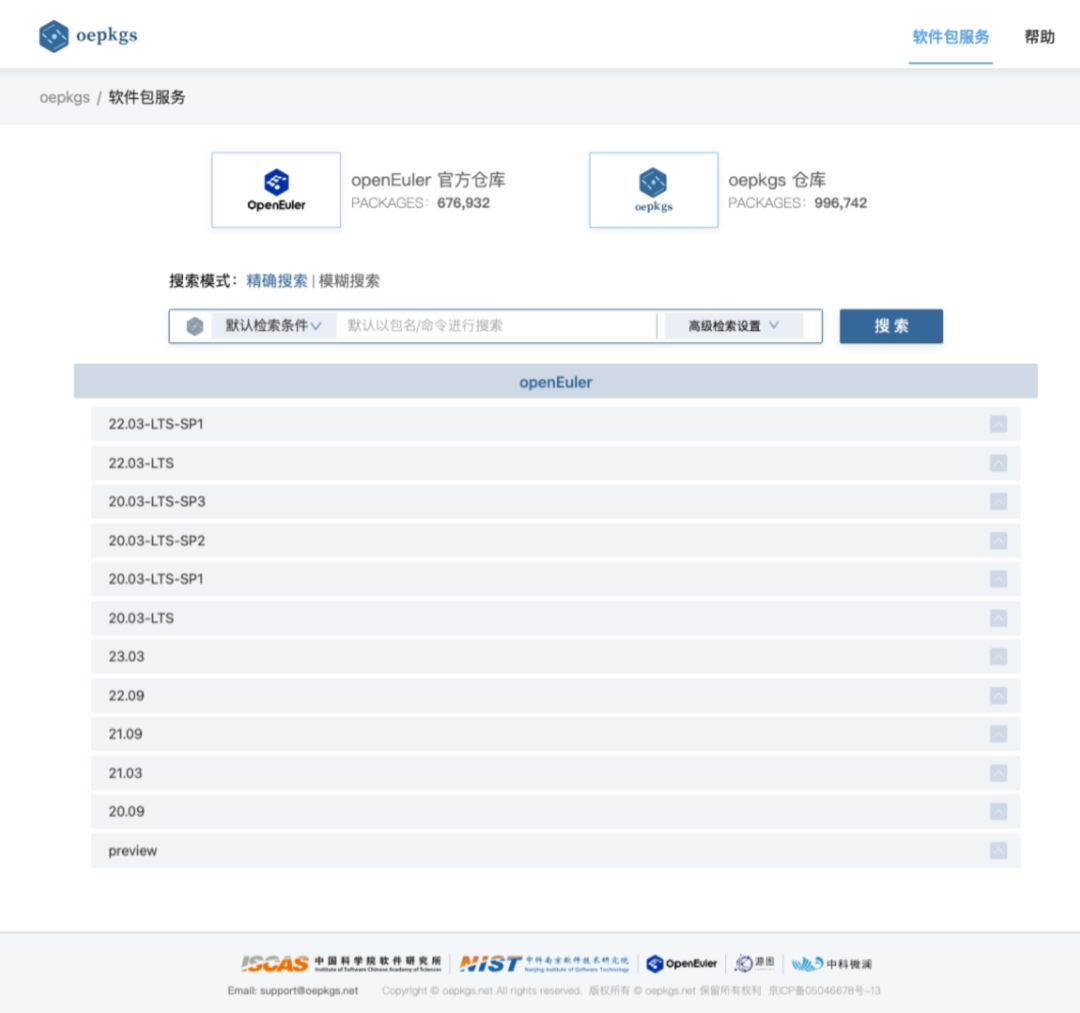Screen dimensions: 1080x1013
Task: Click hexagon icon in search box
Action: pos(195,326)
